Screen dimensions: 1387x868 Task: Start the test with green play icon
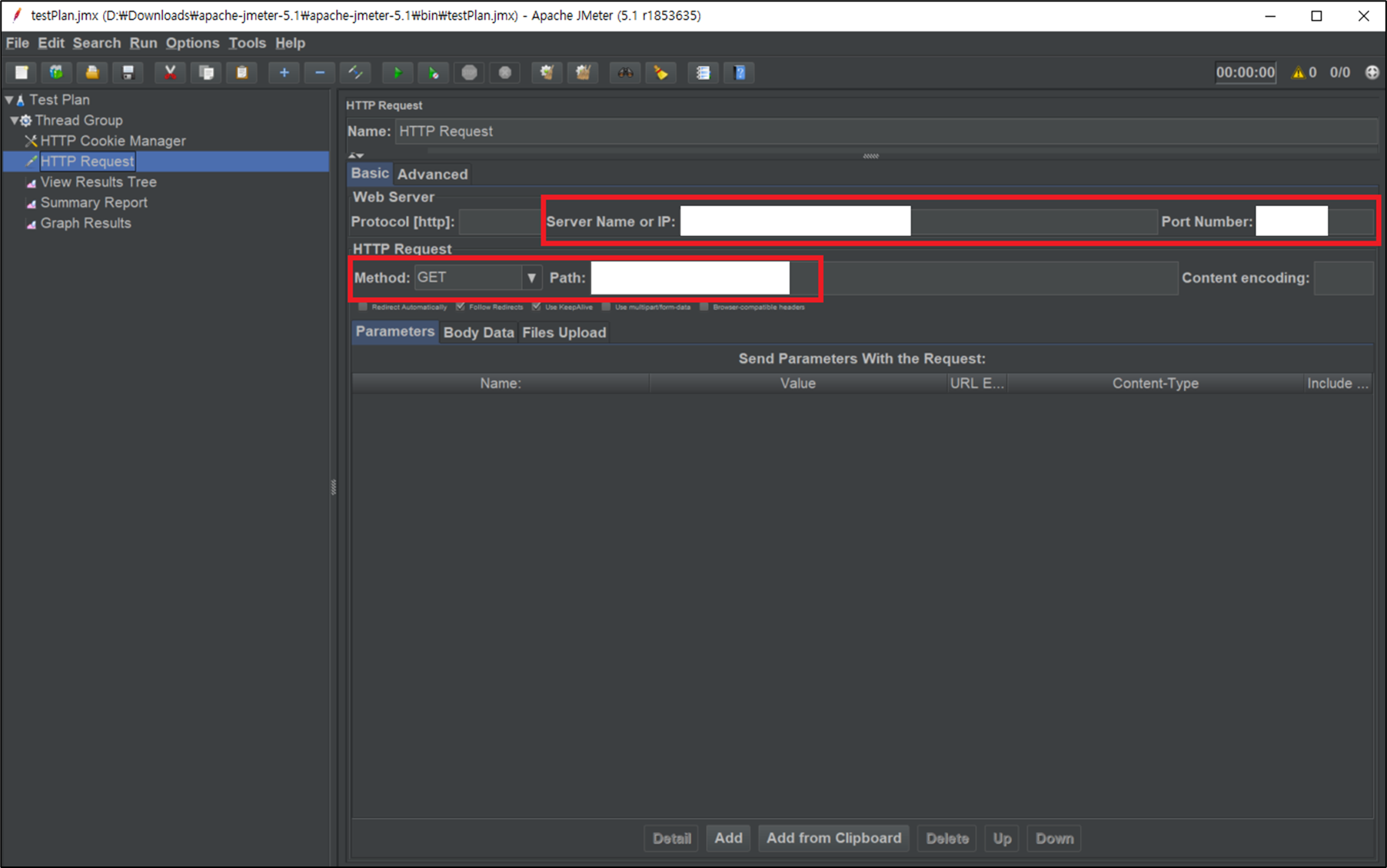397,72
